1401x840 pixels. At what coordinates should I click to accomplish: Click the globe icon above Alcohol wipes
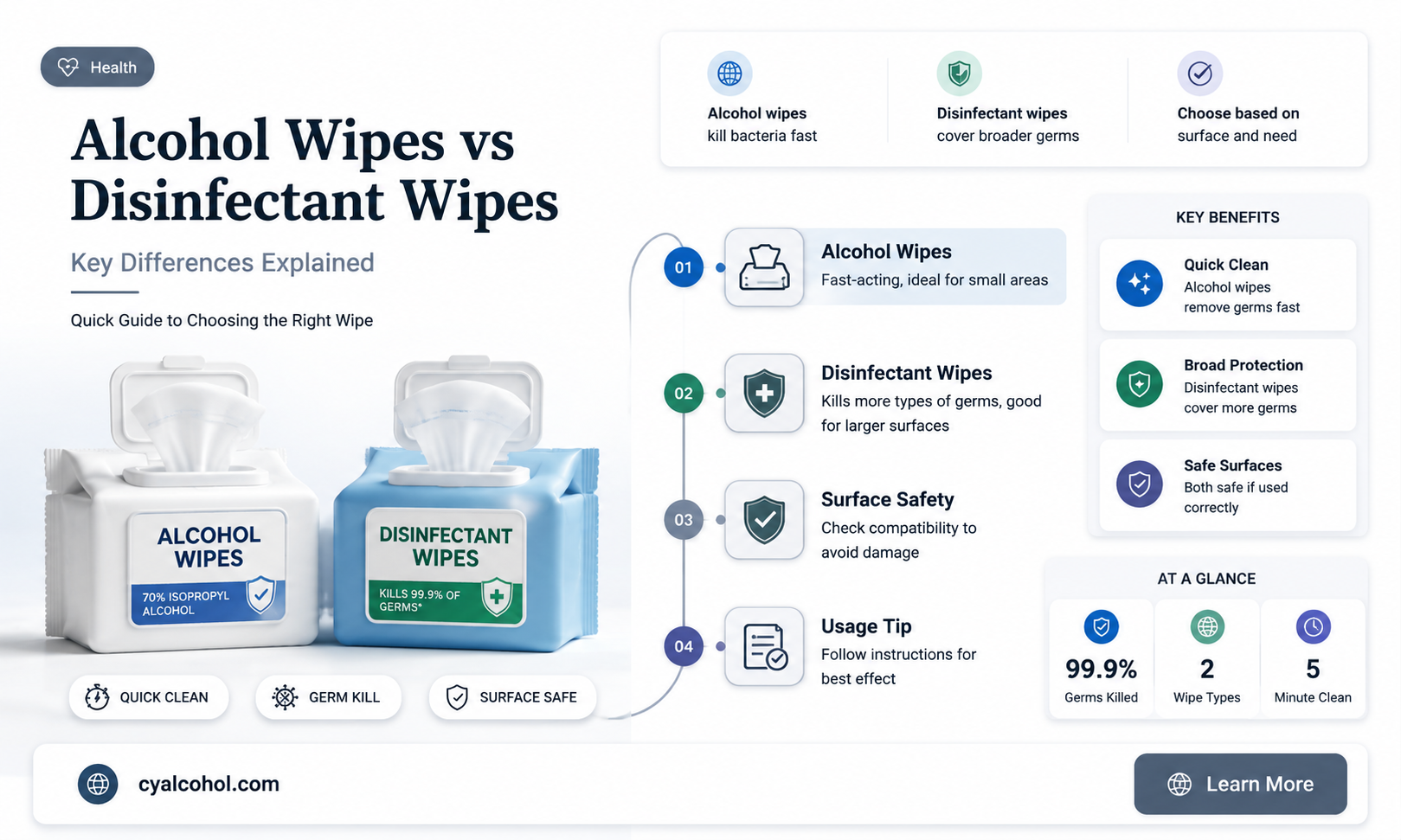coord(729,74)
